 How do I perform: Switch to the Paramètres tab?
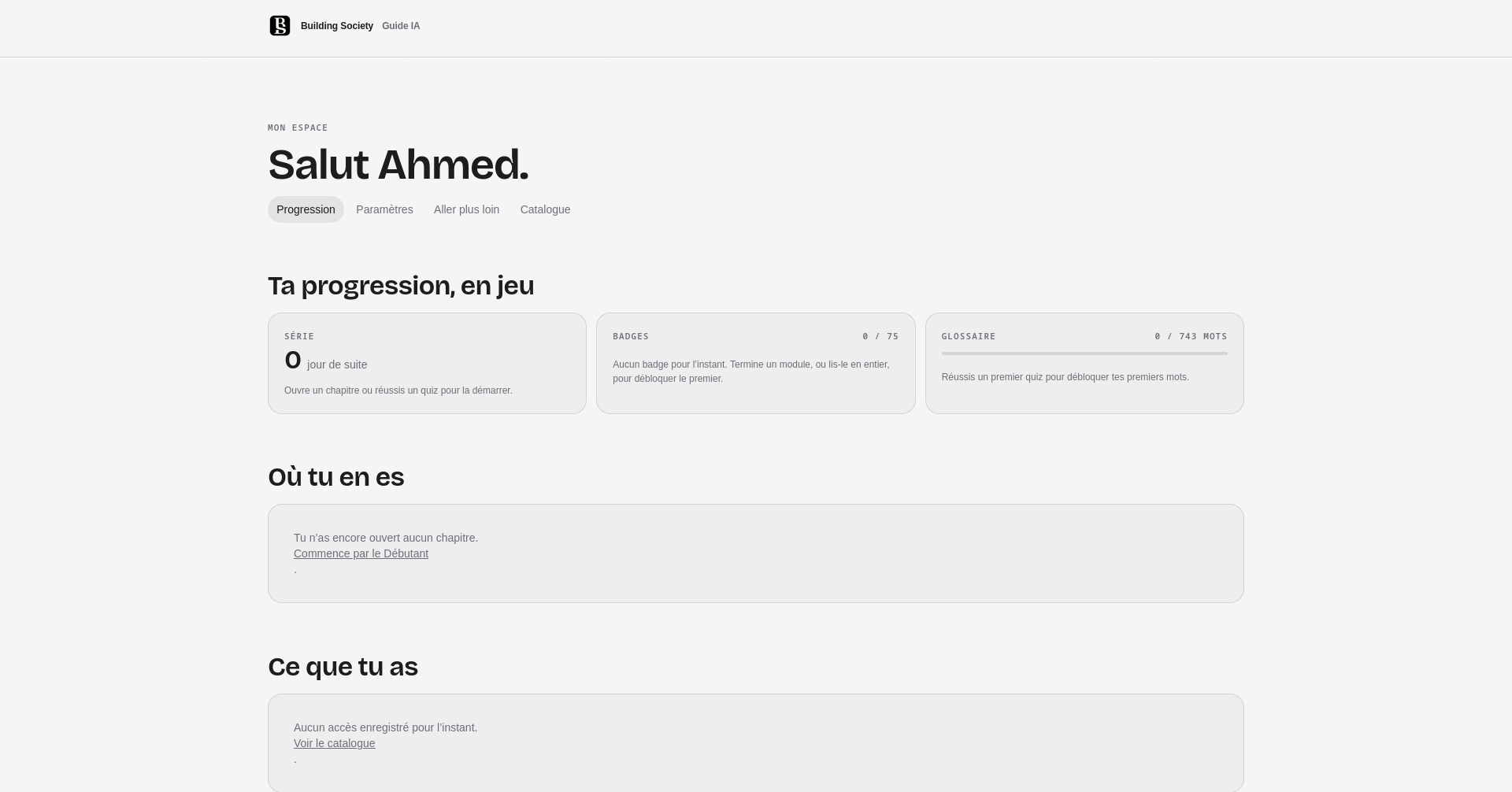384,209
